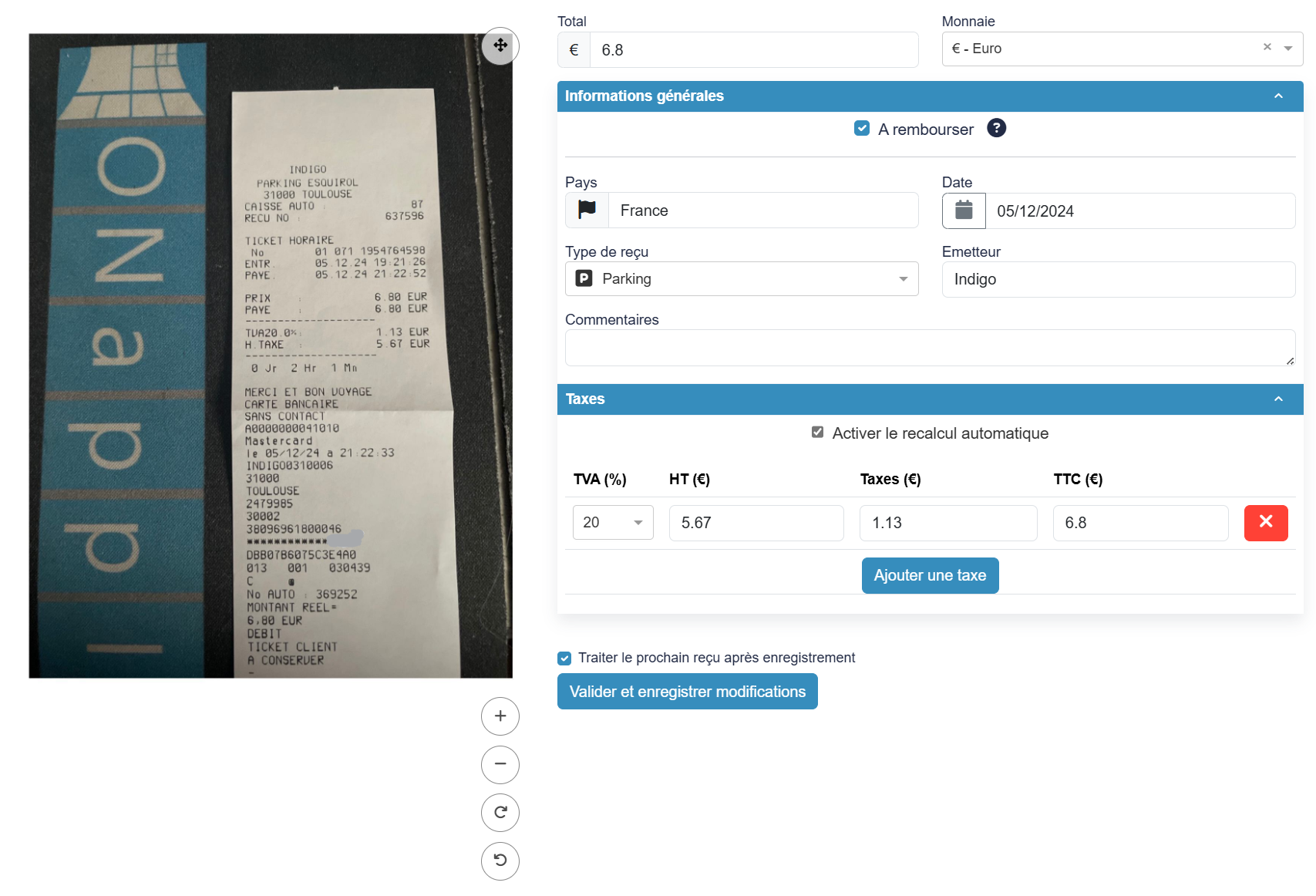Viewport: 1316px width, 896px height.
Task: Delete the 20% tax row
Action: point(1265,523)
